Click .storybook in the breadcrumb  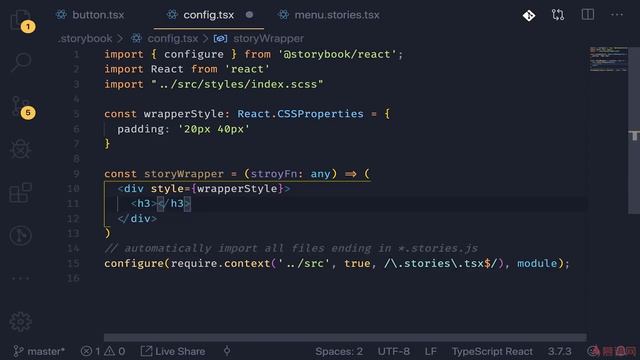pyautogui.click(x=85, y=38)
